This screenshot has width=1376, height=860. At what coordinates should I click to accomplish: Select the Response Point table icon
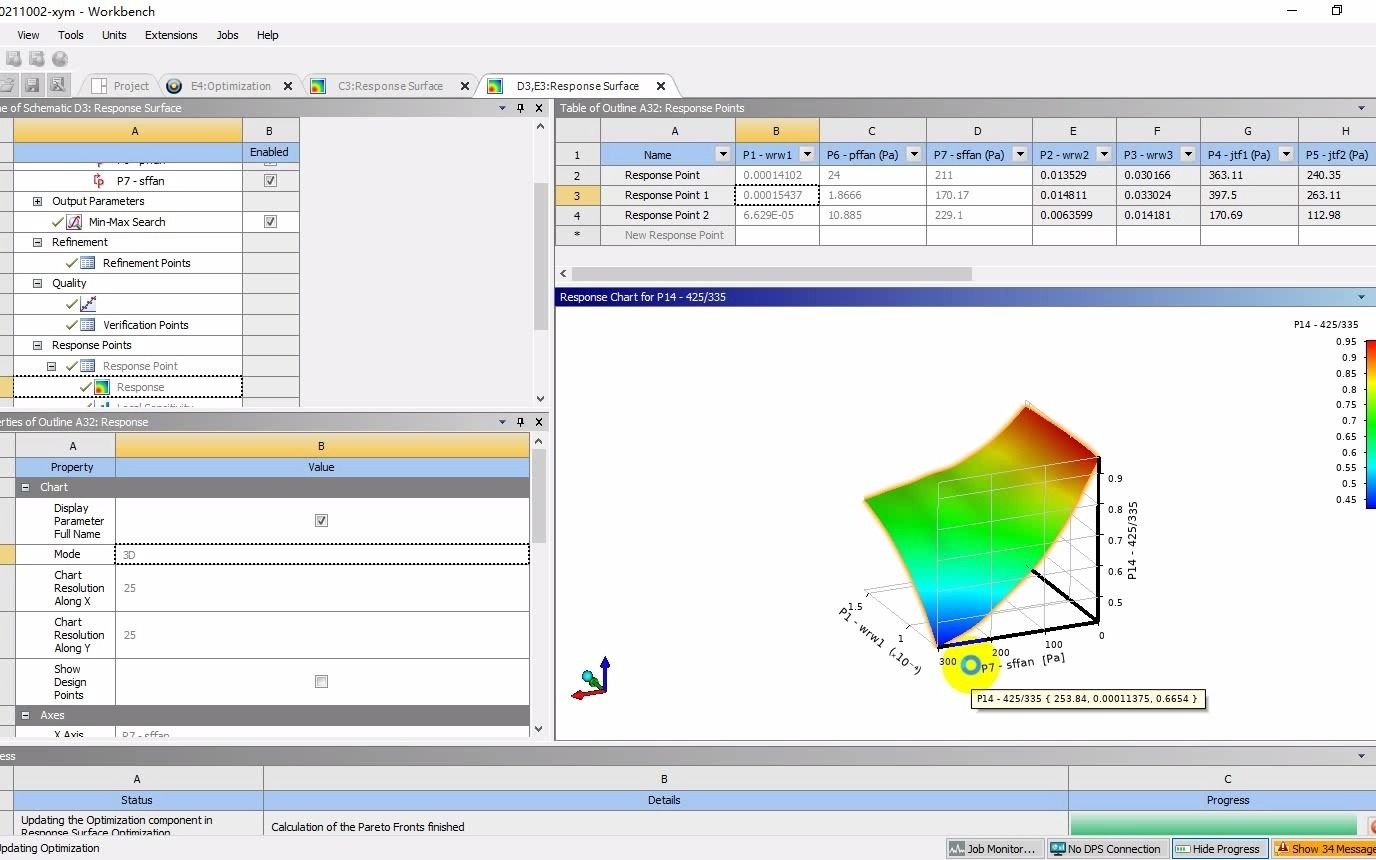click(88, 366)
